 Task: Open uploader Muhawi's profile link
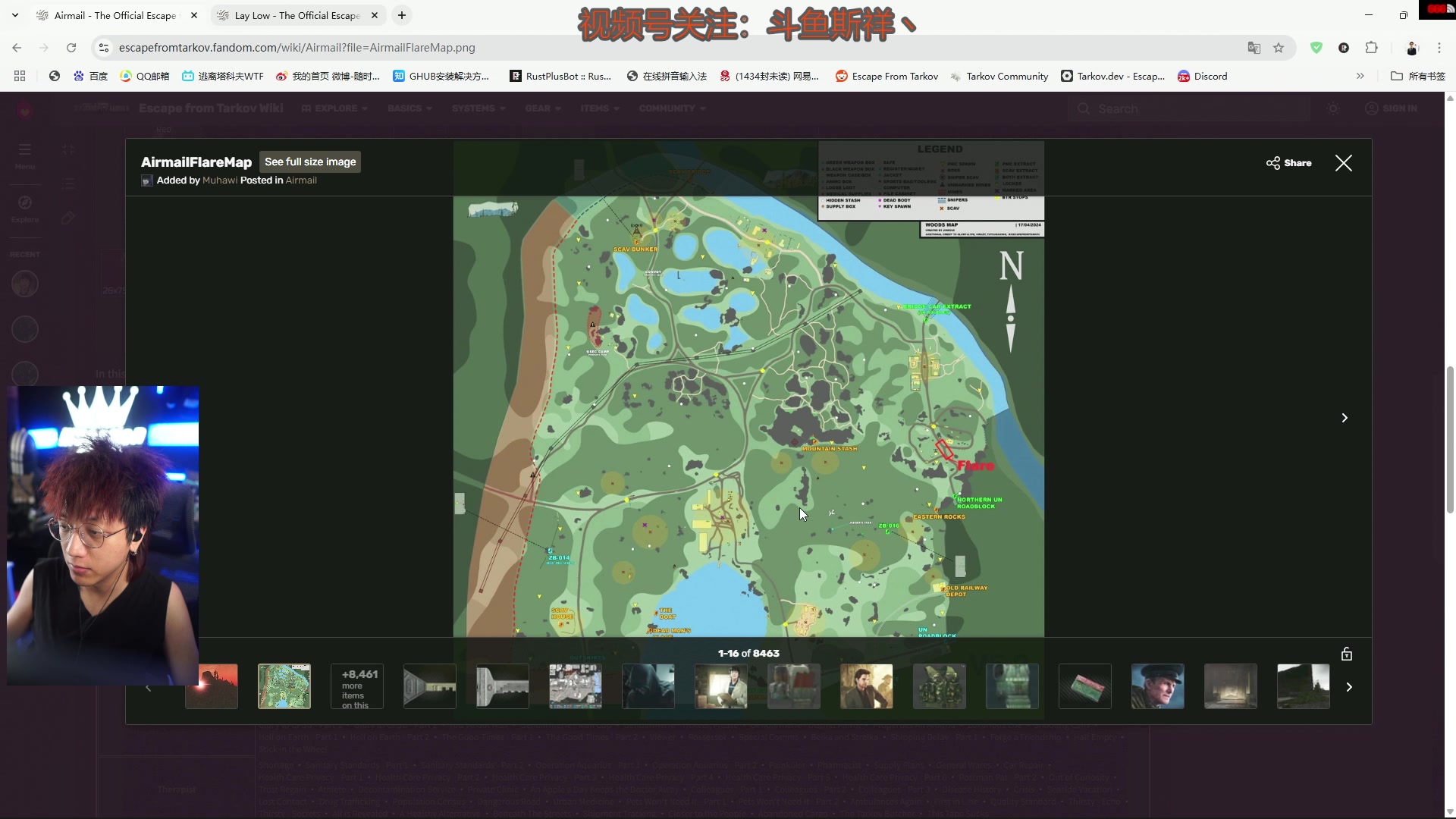[x=220, y=180]
